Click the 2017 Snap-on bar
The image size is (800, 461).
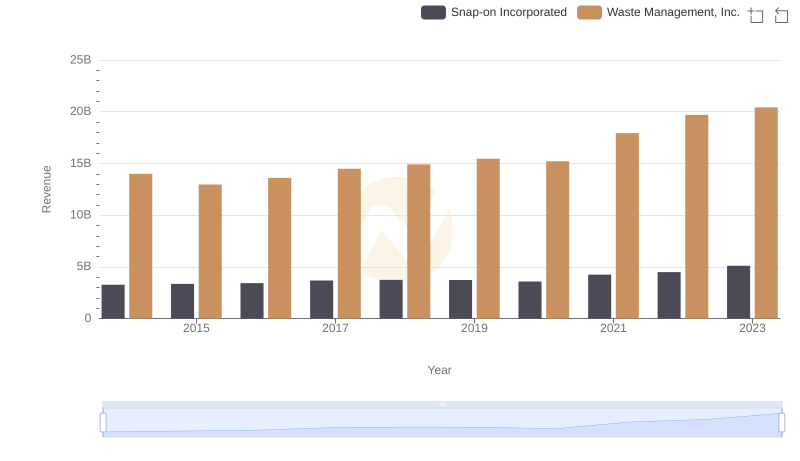coord(321,299)
